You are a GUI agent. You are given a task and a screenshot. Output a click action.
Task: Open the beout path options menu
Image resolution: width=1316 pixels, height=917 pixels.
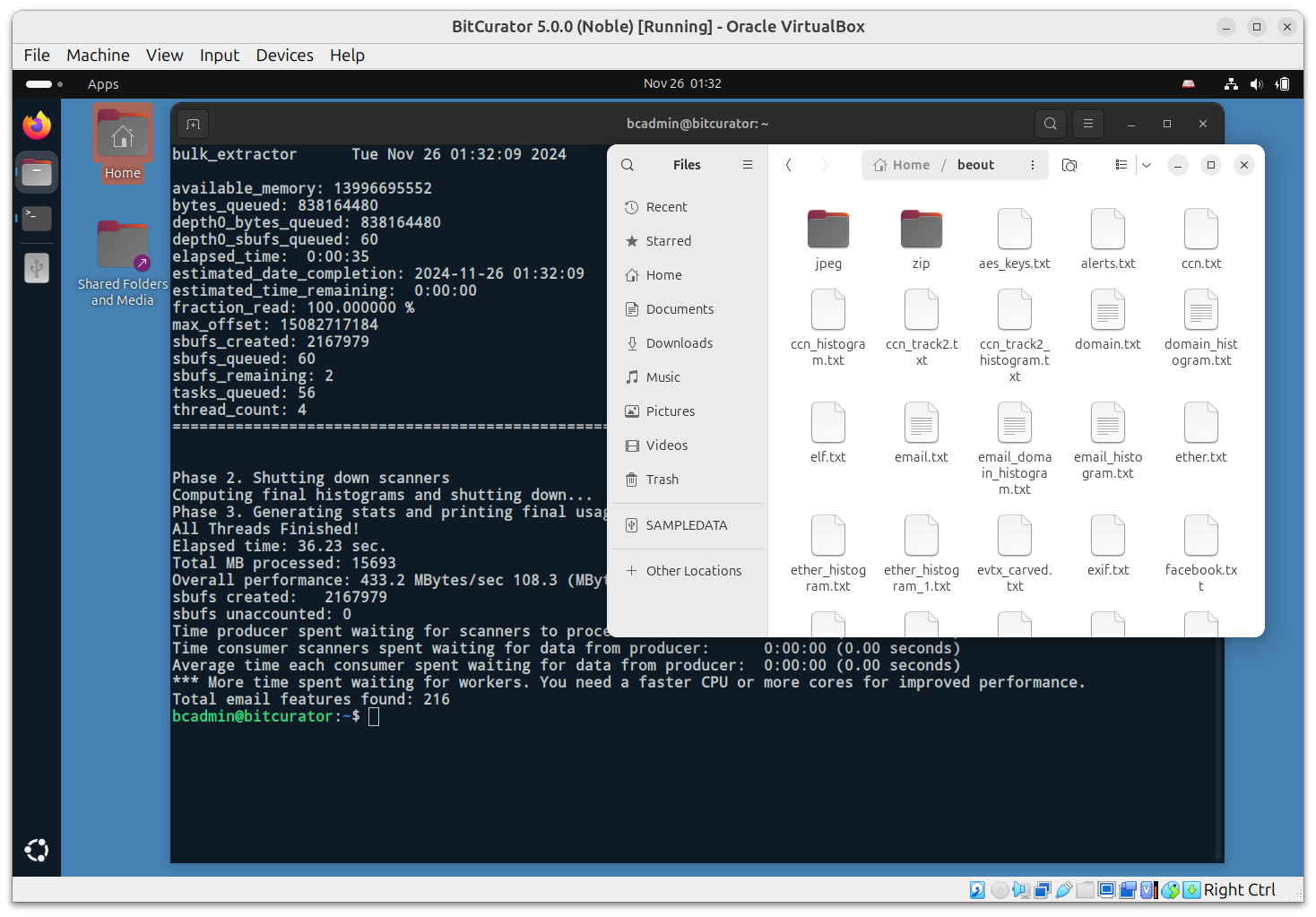point(1033,165)
